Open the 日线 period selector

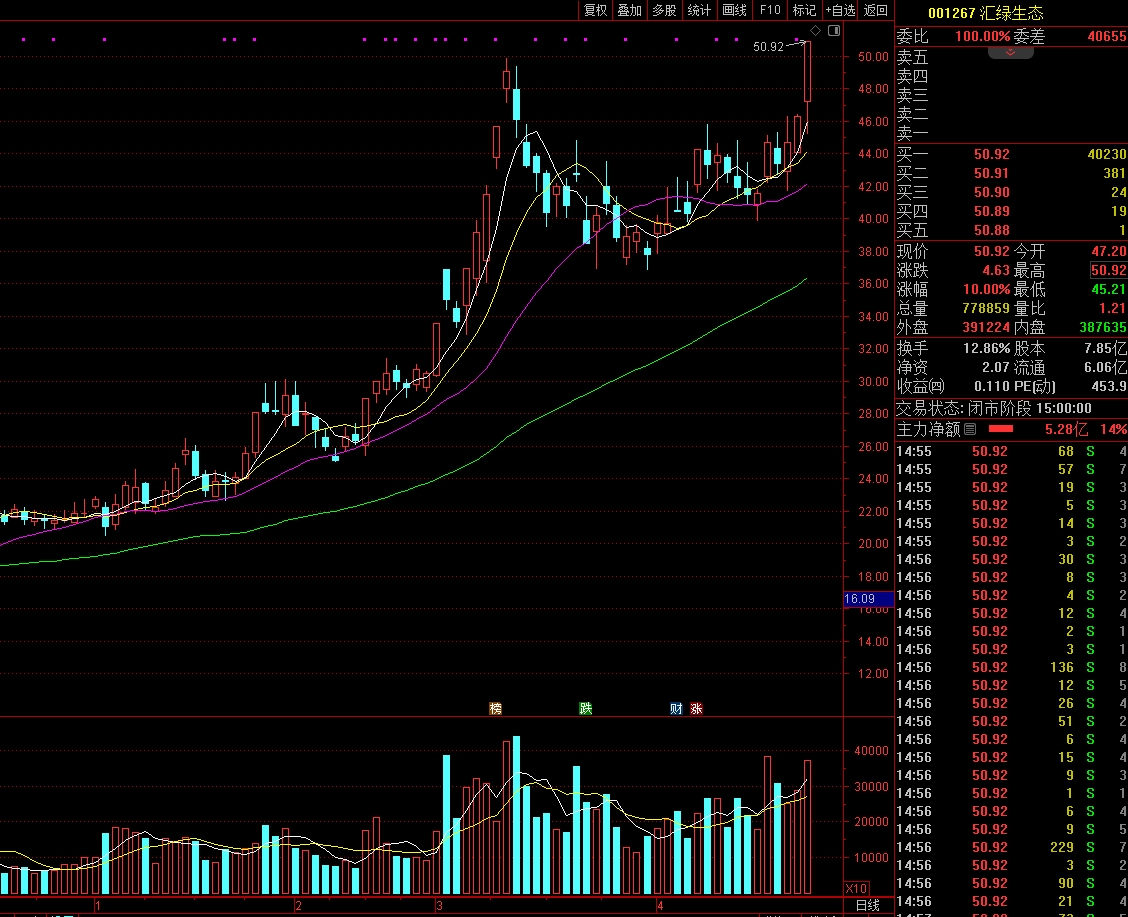pos(868,906)
